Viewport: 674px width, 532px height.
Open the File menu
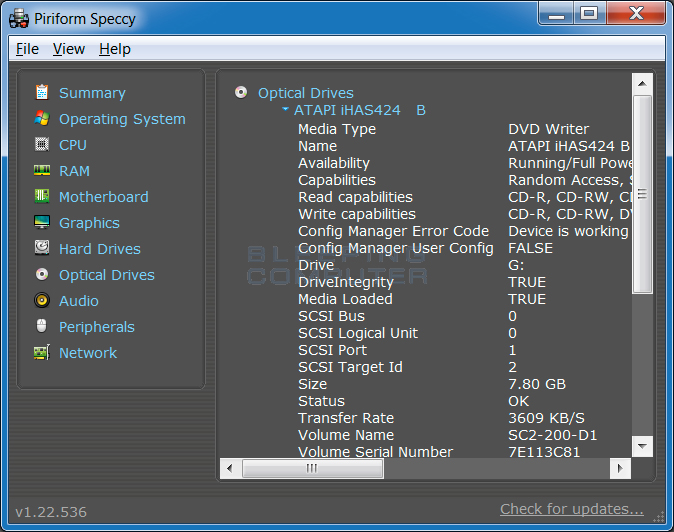(x=27, y=49)
